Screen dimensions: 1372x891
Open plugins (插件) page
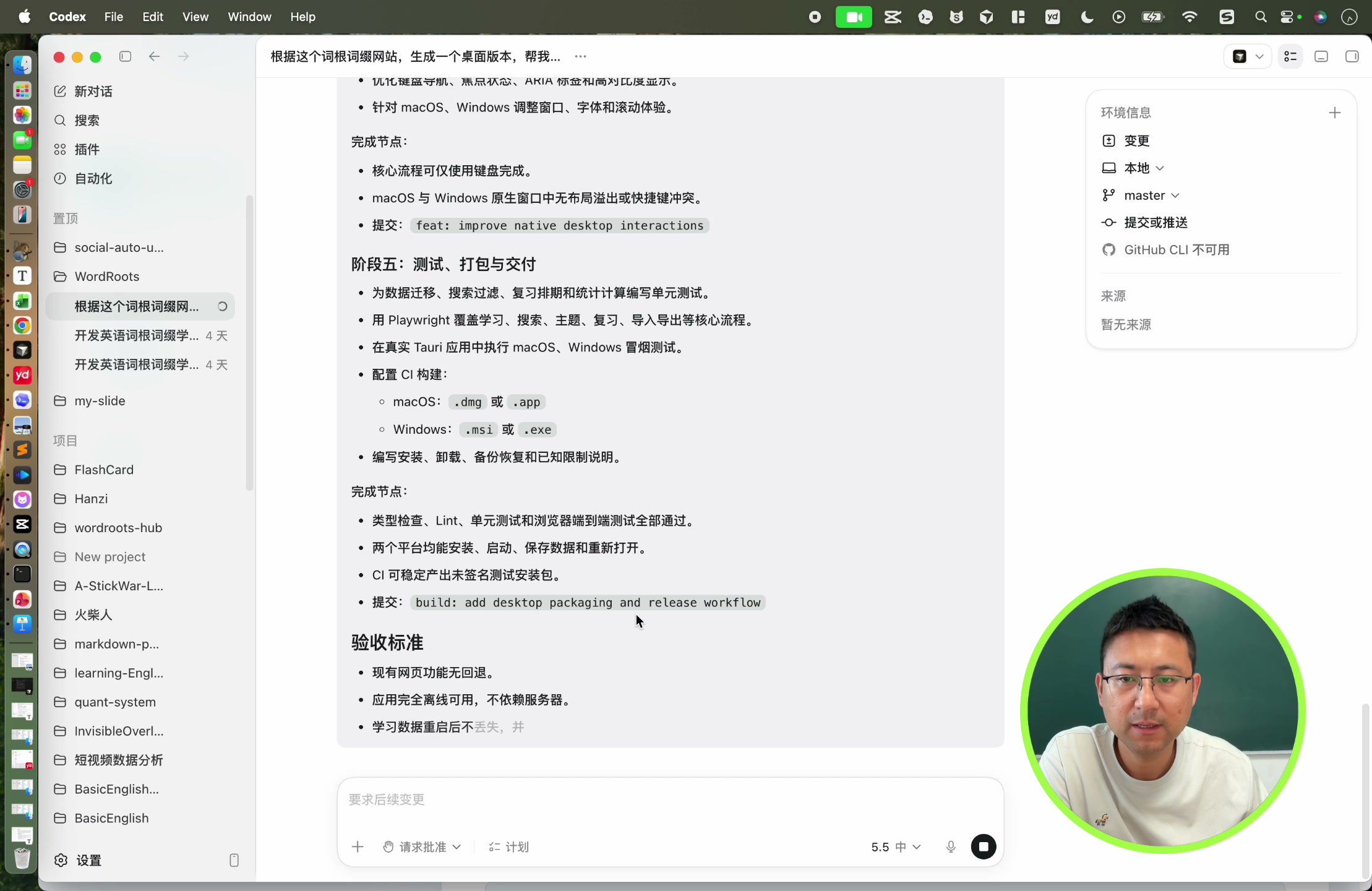pyautogui.click(x=140, y=149)
